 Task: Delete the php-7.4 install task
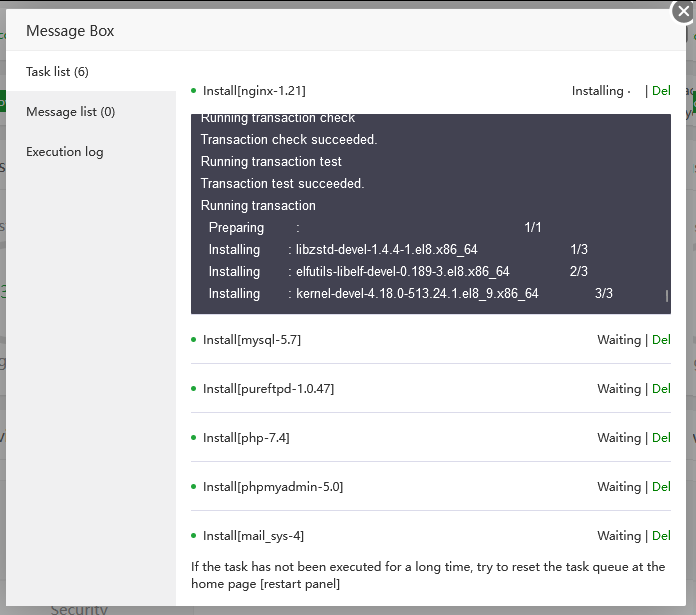pos(661,438)
